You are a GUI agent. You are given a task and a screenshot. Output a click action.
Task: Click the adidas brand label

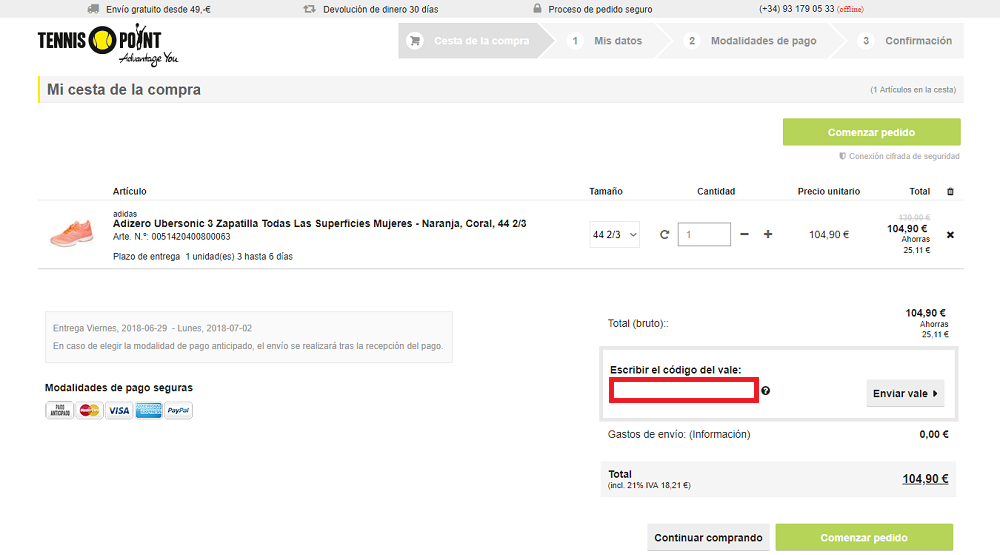pos(125,214)
